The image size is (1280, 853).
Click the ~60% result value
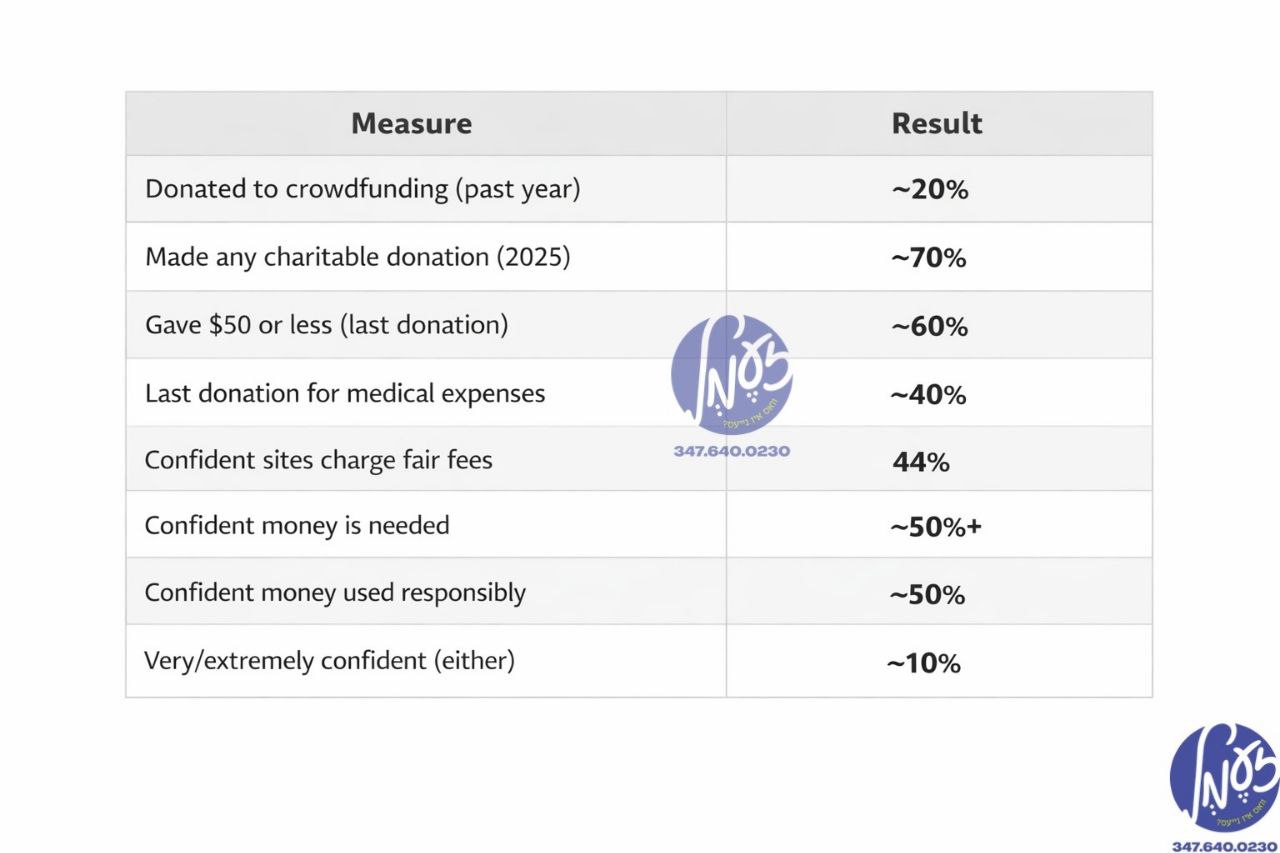pyautogui.click(x=929, y=326)
